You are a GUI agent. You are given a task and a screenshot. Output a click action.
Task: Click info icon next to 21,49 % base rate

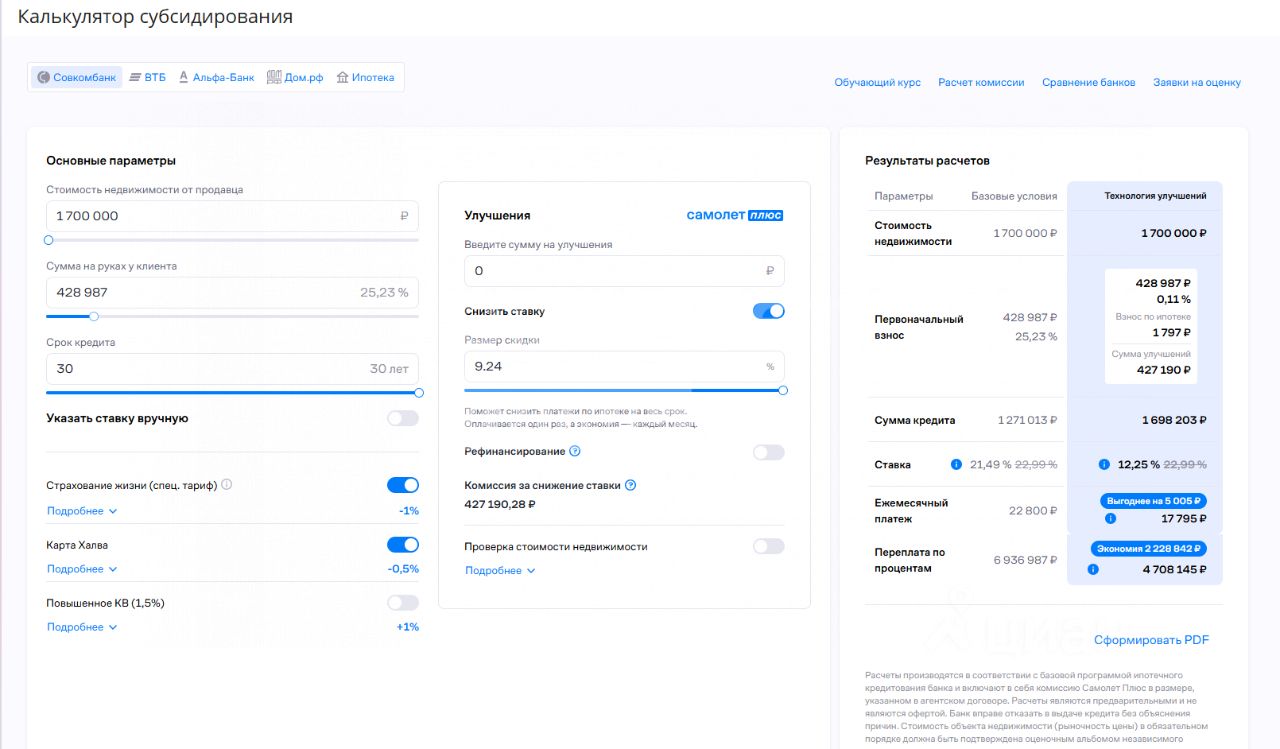956,465
